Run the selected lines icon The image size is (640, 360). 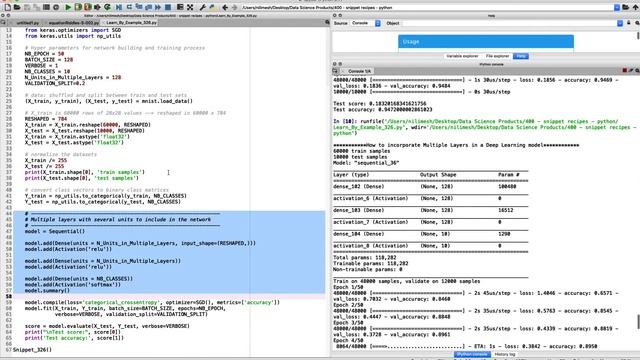97,7
